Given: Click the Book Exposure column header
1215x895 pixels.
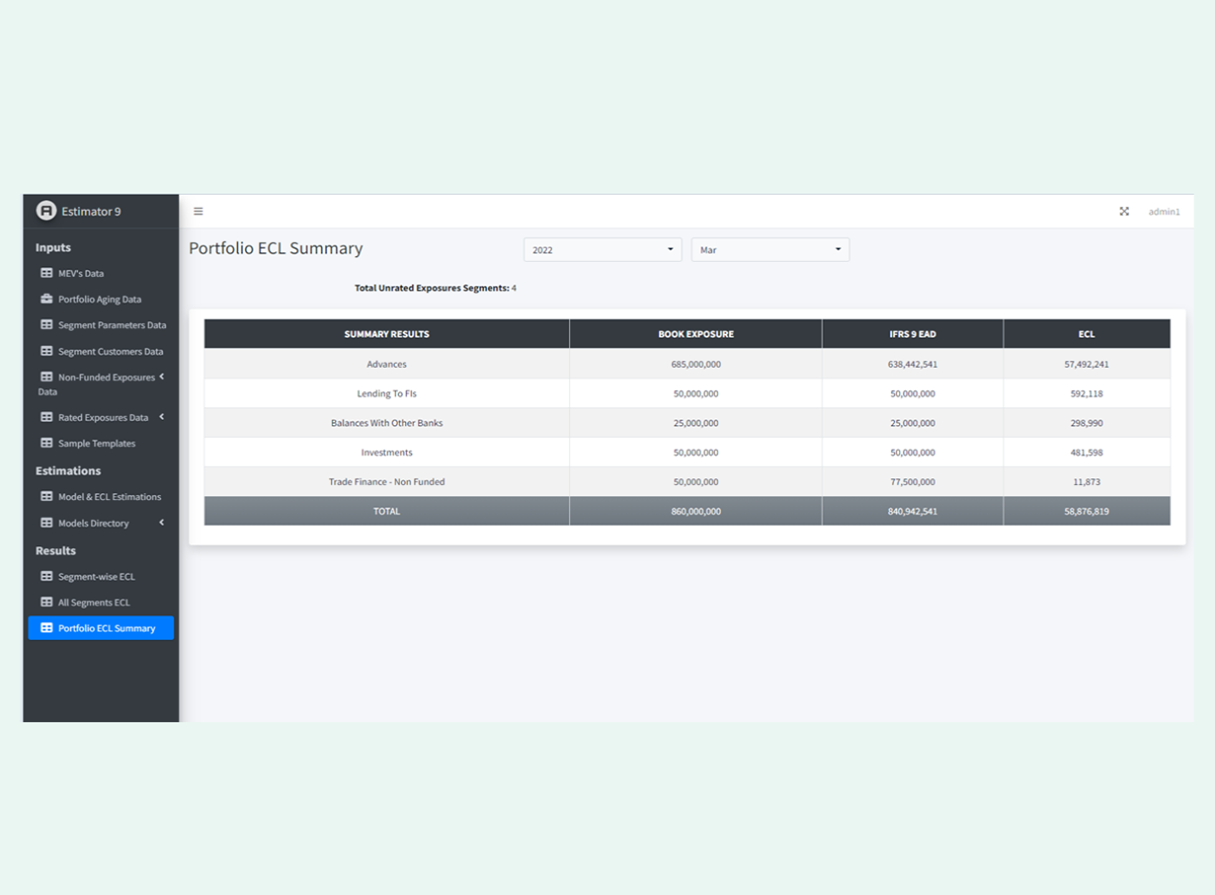Looking at the screenshot, I should click(x=695, y=334).
